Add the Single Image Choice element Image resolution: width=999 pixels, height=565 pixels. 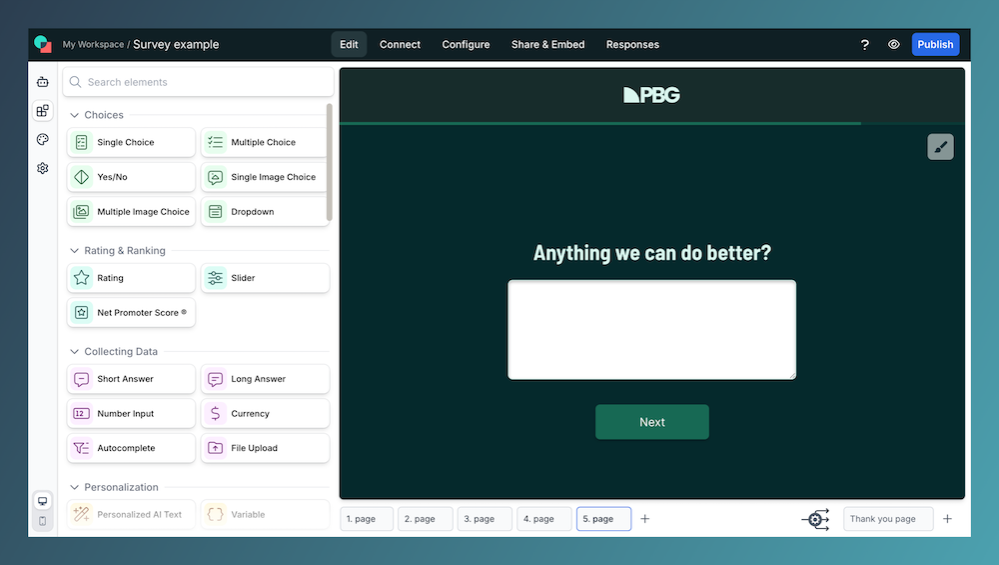pos(264,177)
